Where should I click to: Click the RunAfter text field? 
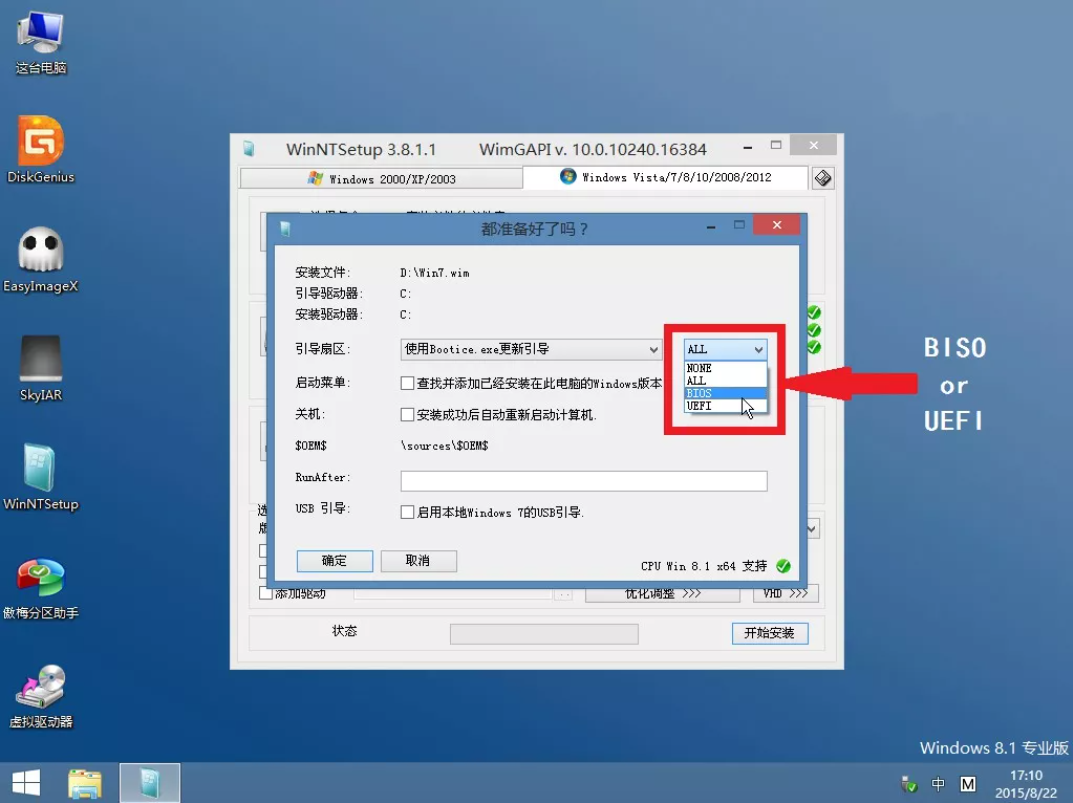pyautogui.click(x=584, y=481)
